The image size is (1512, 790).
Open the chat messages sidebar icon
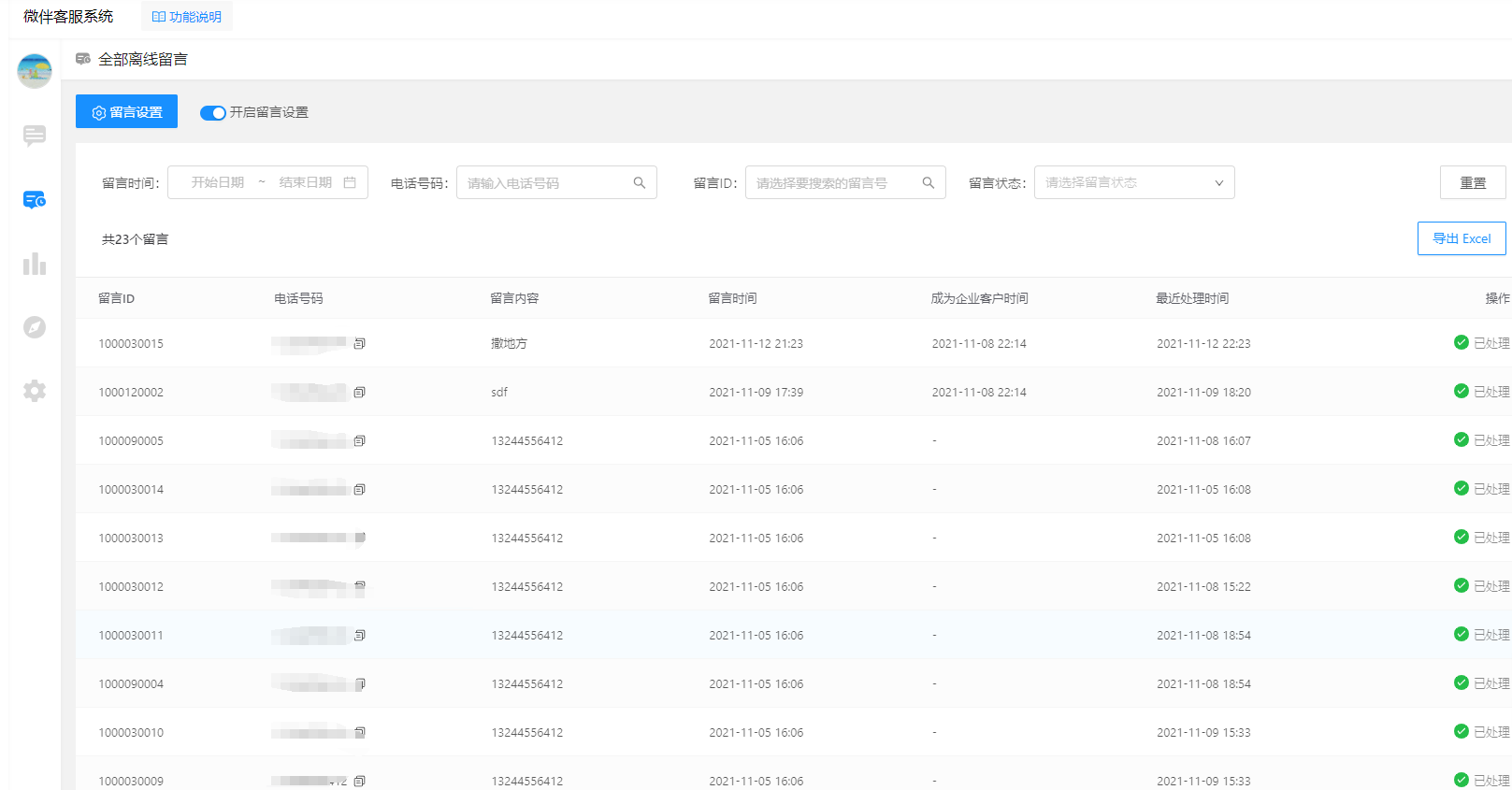pos(35,136)
